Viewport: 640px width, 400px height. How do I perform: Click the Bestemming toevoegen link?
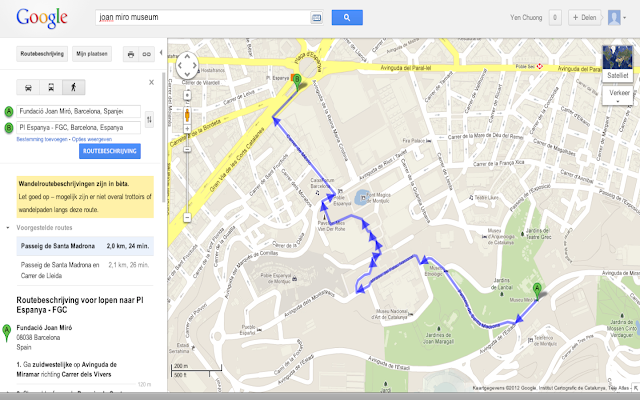tap(42, 139)
